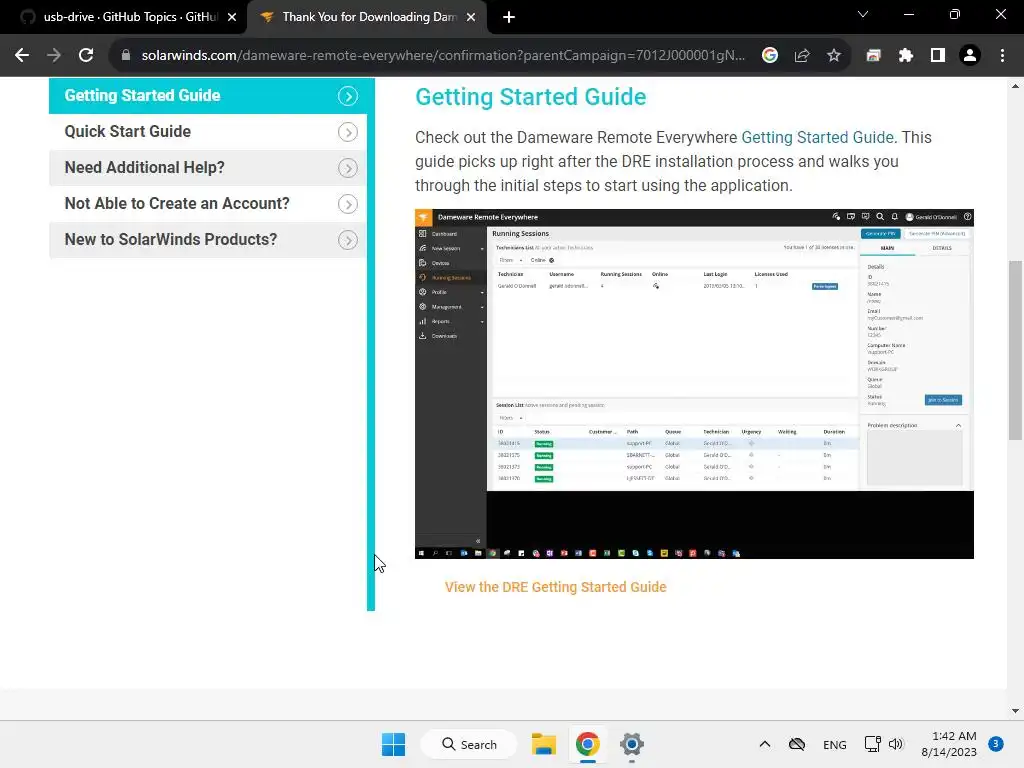The width and height of the screenshot is (1024, 768).
Task: Click the page vertical scrollbar thumb
Action: (x=1015, y=350)
